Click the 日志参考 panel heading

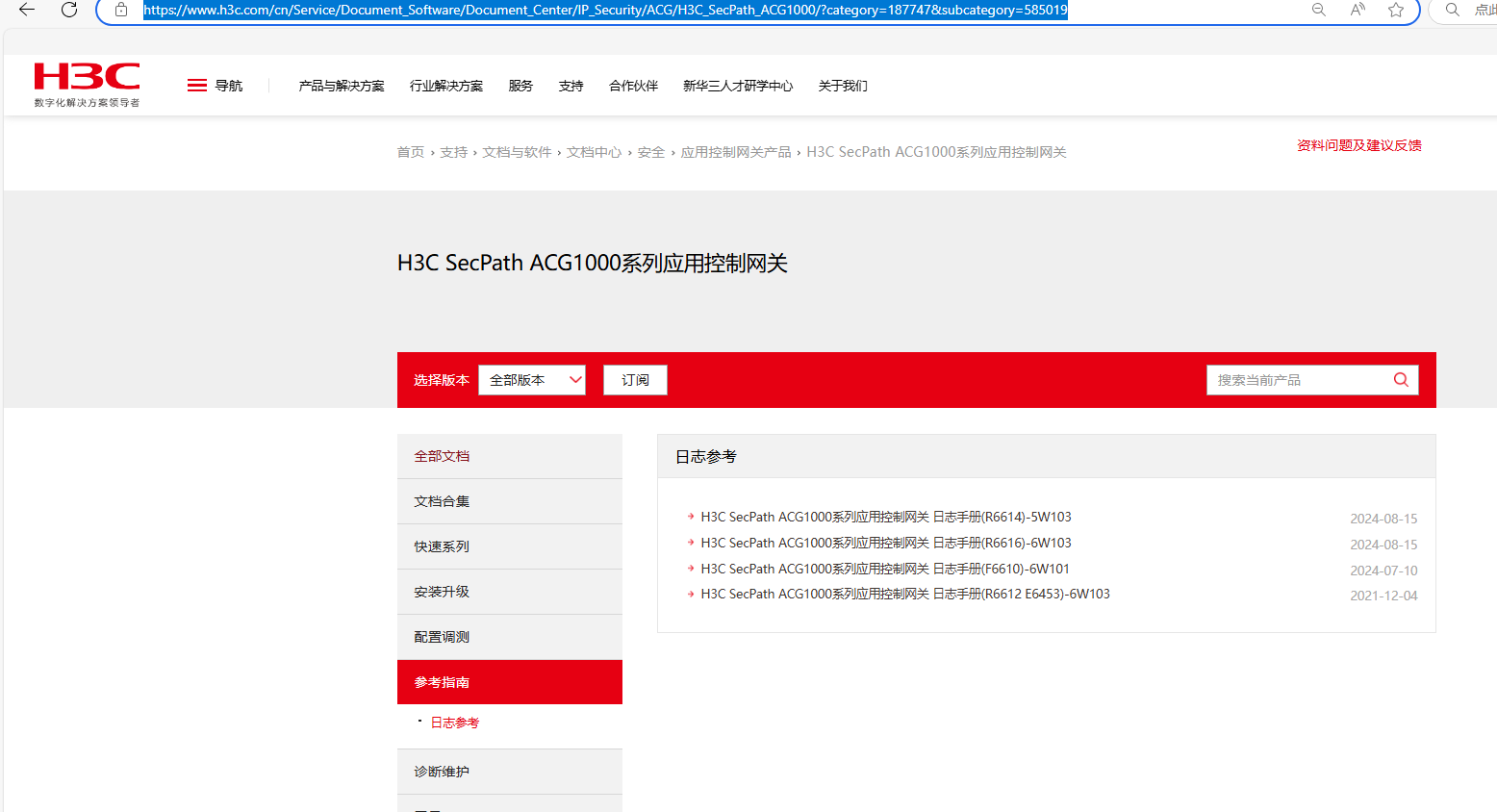[706, 457]
